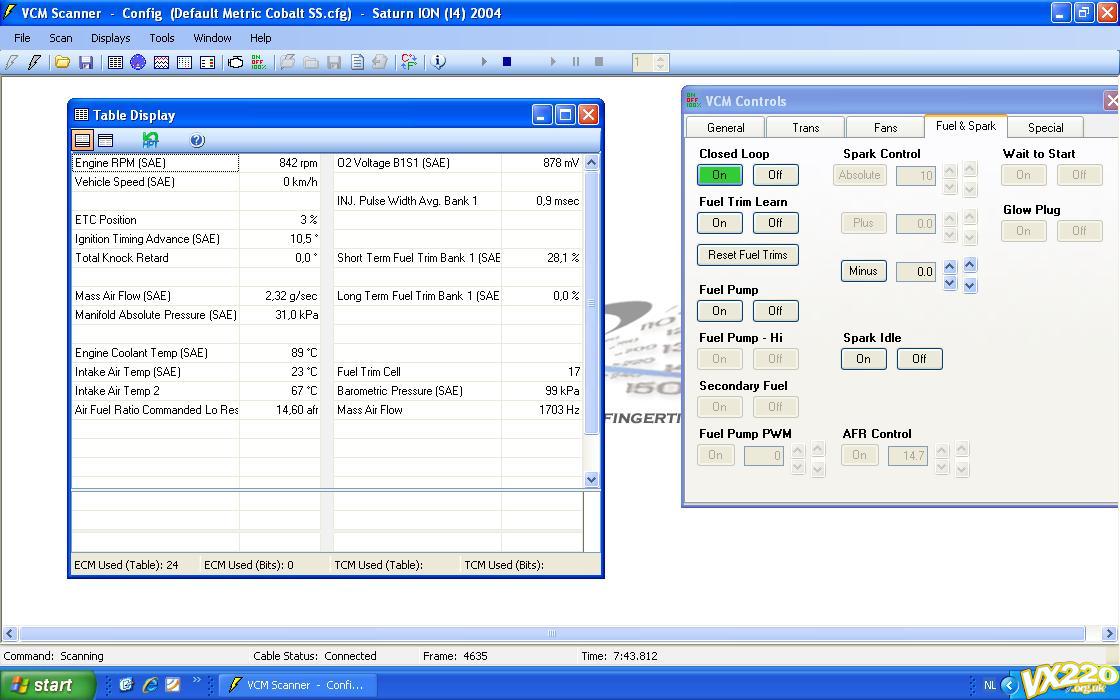Click main window horizontal scrollbar left arrow
The width and height of the screenshot is (1120, 700).
tap(9, 634)
